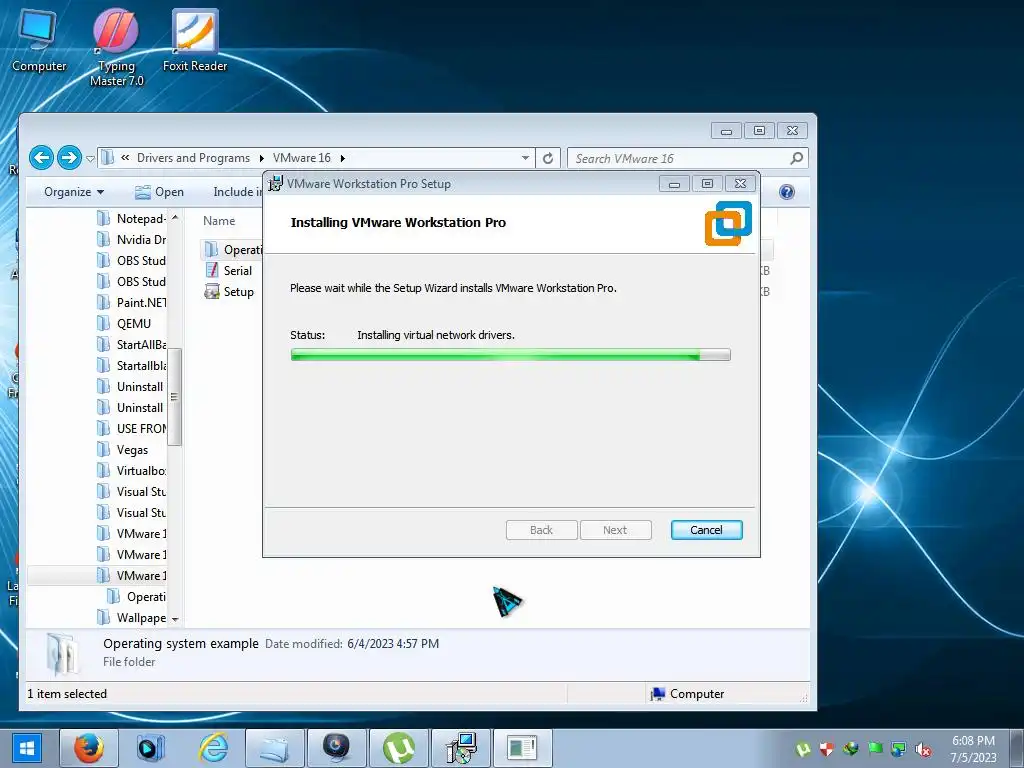Open the Organize menu
The image size is (1024, 768).
pyautogui.click(x=74, y=192)
